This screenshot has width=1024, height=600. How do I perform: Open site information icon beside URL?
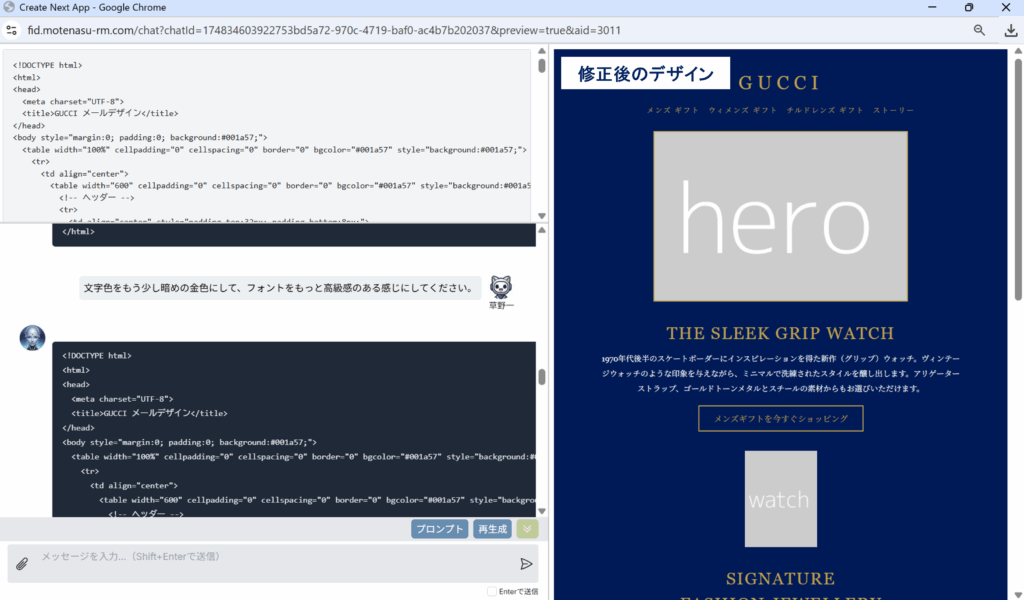coord(11,30)
